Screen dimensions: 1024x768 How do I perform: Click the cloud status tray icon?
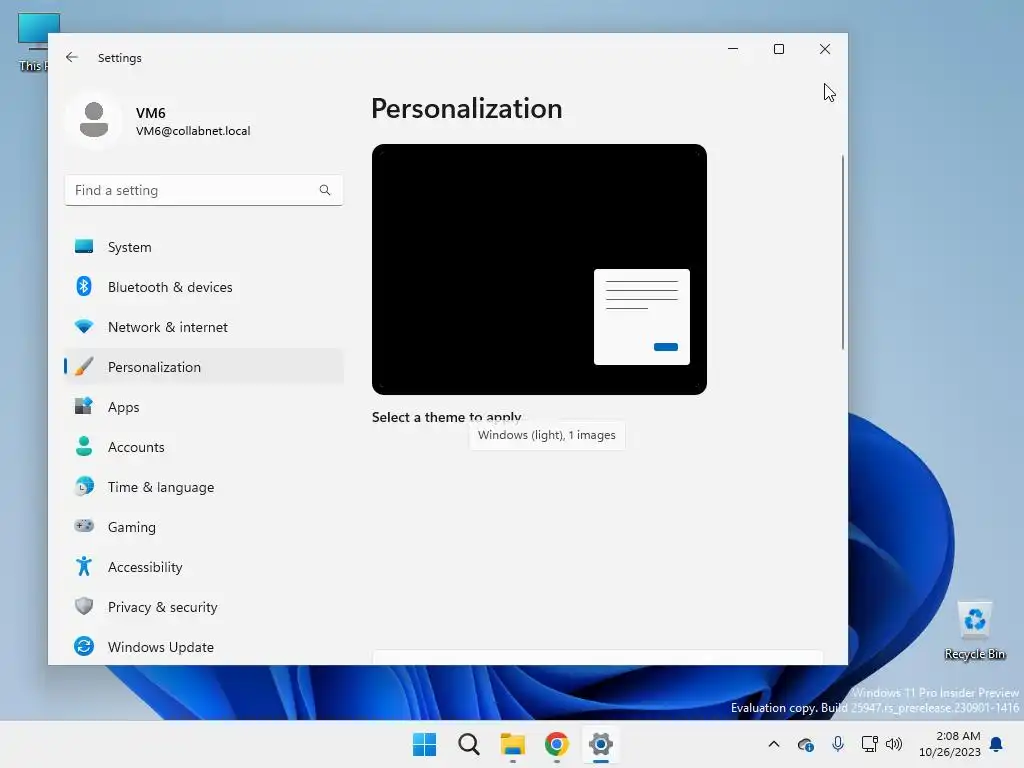pyautogui.click(x=805, y=744)
